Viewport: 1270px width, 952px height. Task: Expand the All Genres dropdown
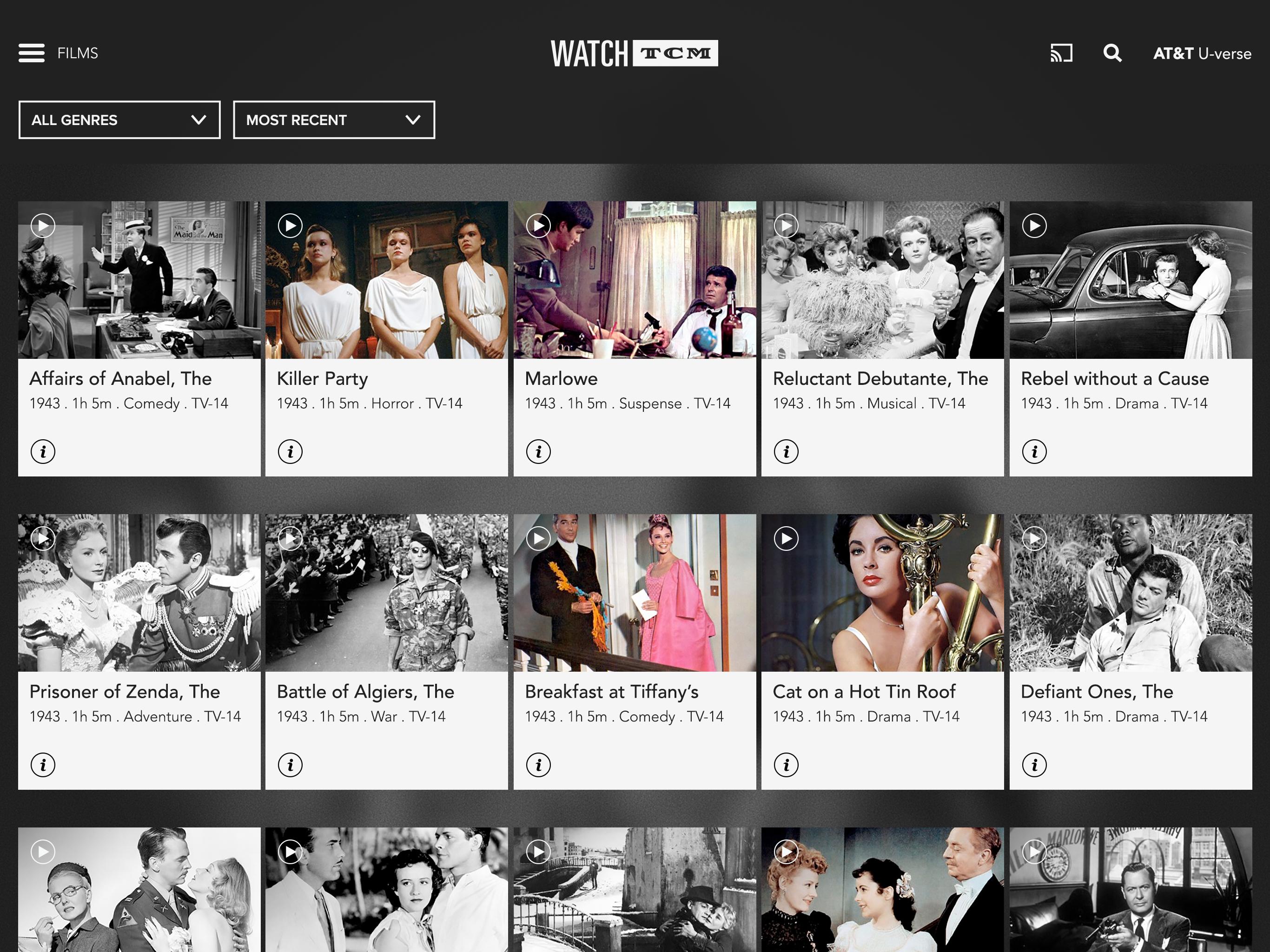click(x=119, y=120)
